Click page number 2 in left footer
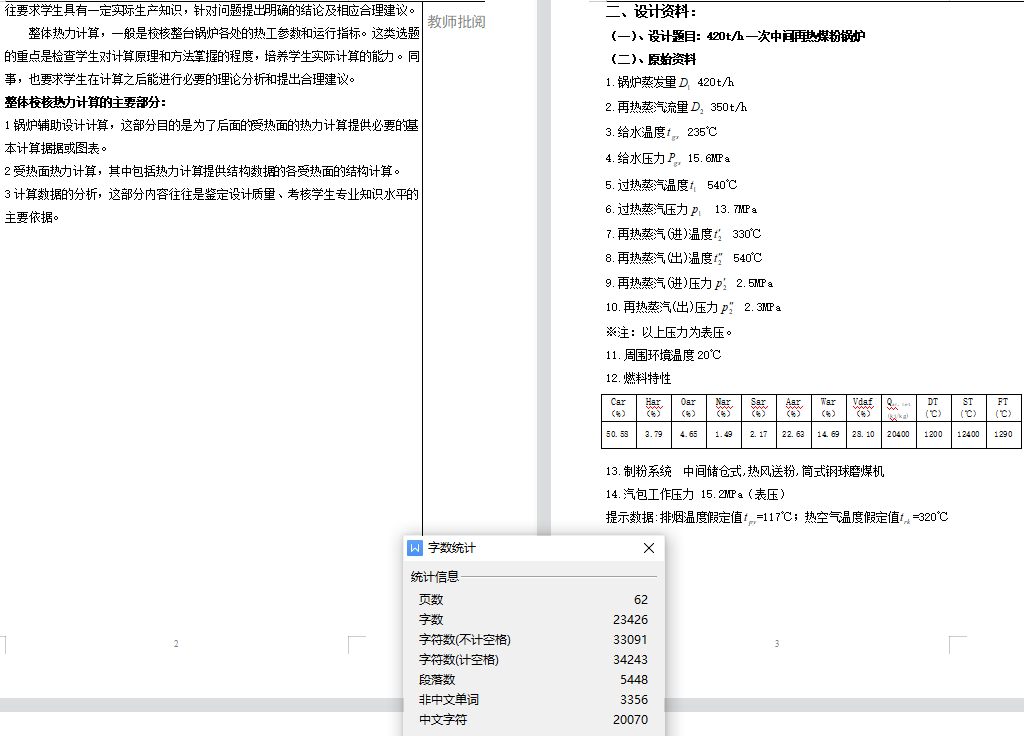 (x=176, y=644)
